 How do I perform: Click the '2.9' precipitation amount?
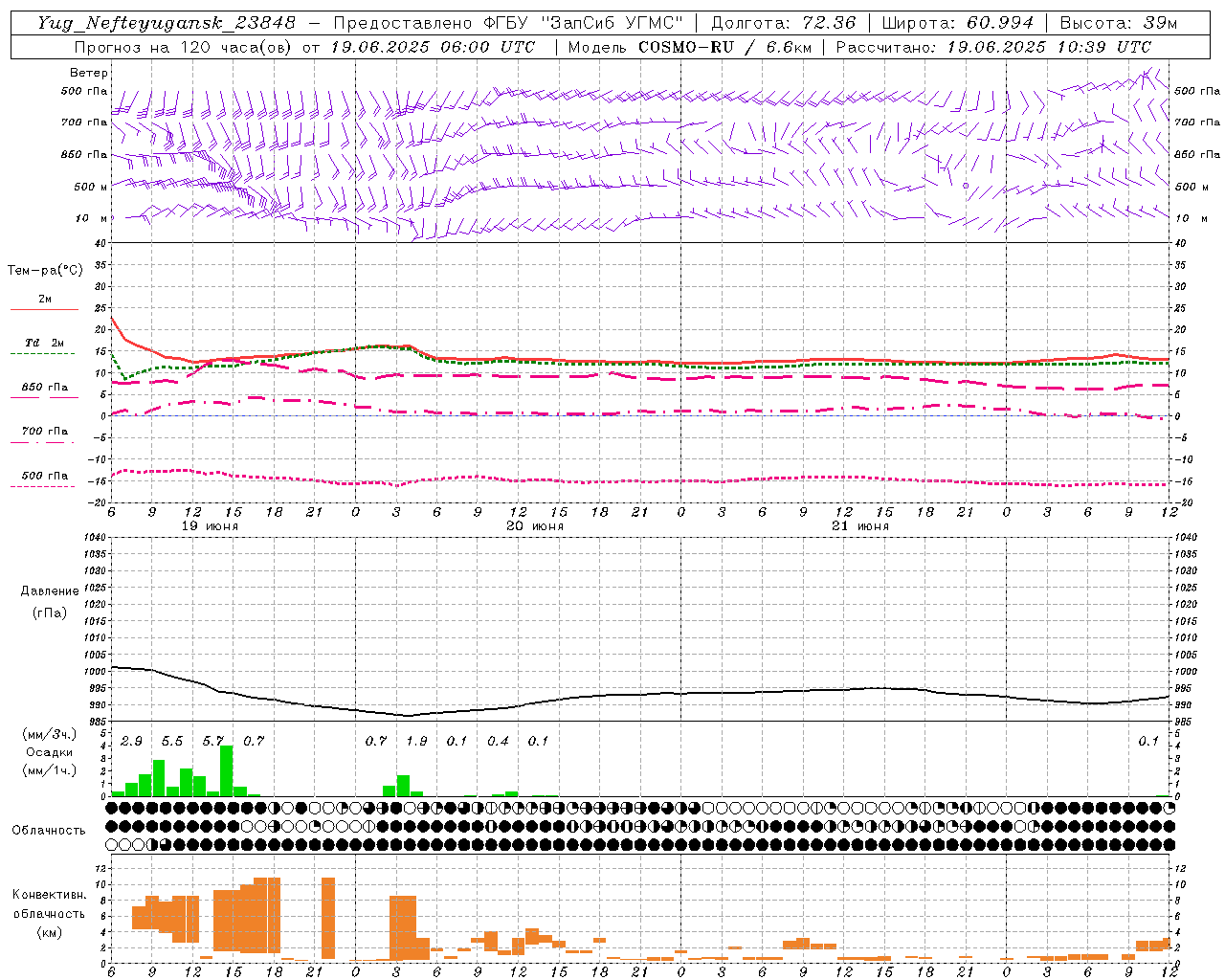[131, 741]
